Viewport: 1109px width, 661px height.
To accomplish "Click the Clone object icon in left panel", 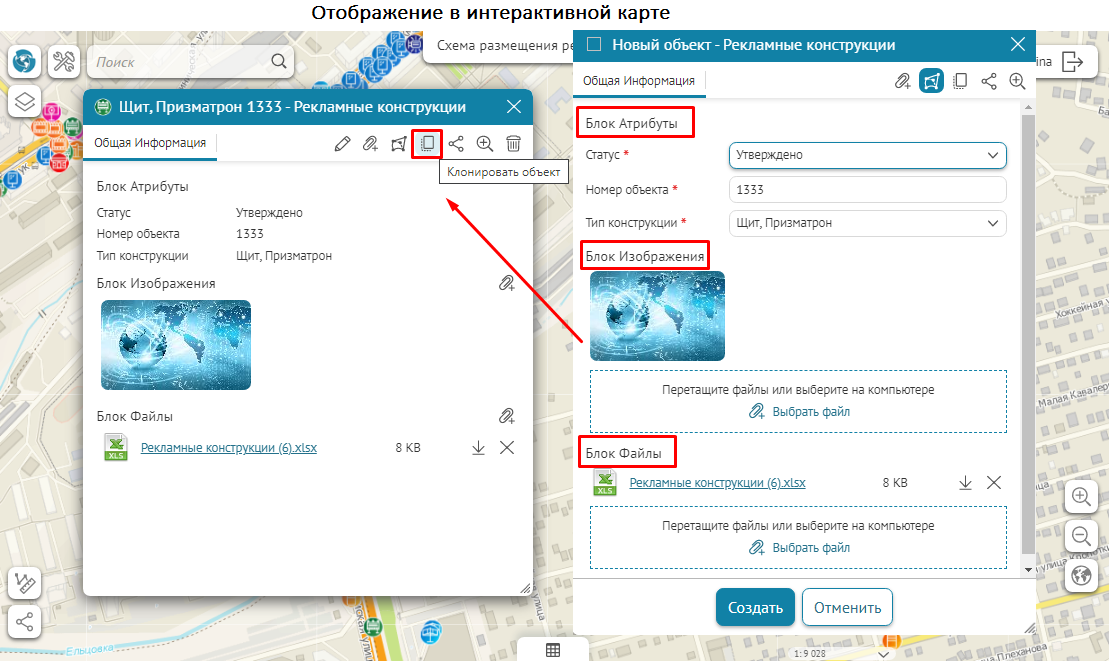I will (x=427, y=144).
